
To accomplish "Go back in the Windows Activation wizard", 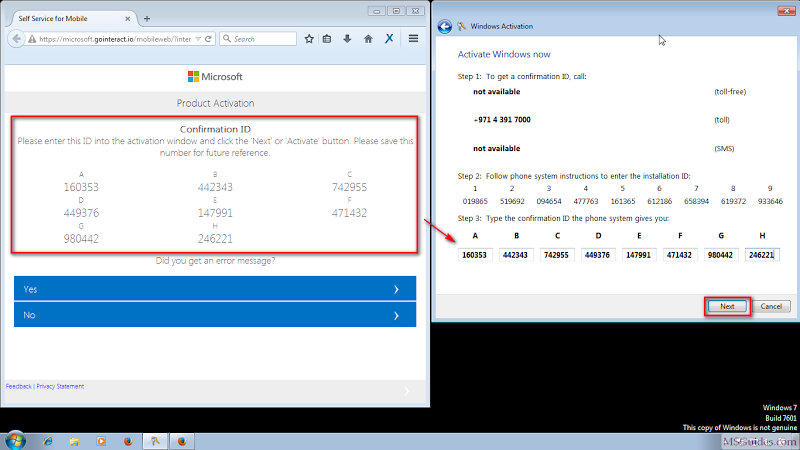I will click(x=444, y=27).
